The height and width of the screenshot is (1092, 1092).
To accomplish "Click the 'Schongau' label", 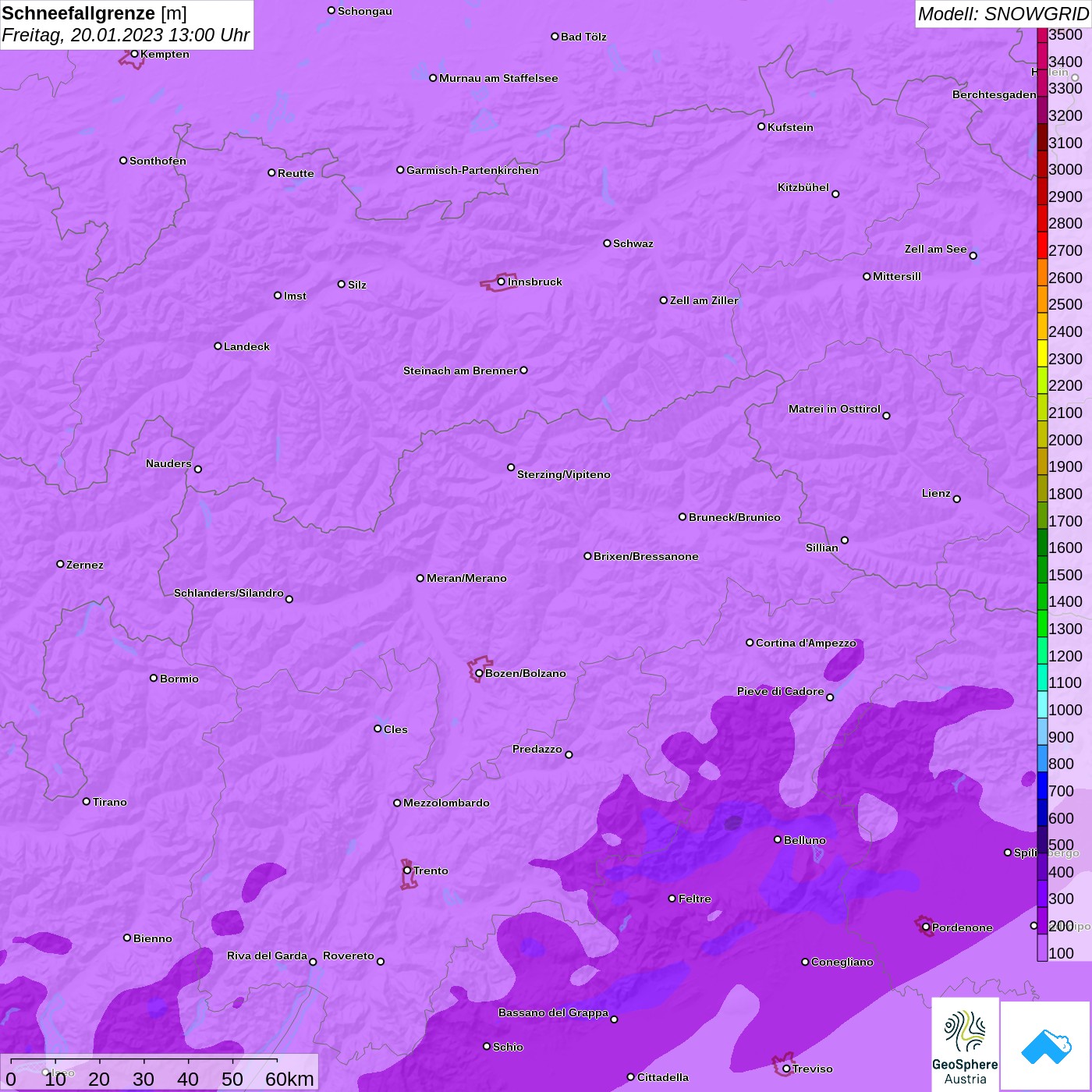I will coord(365,11).
